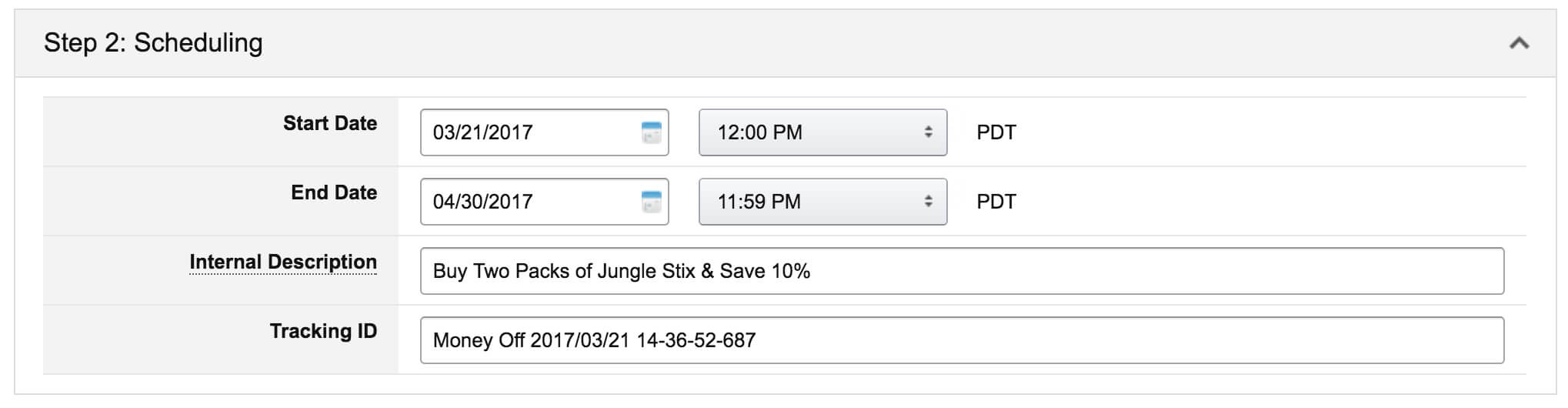
Task: Click the 'Save 10%' text in the description
Action: point(765,271)
